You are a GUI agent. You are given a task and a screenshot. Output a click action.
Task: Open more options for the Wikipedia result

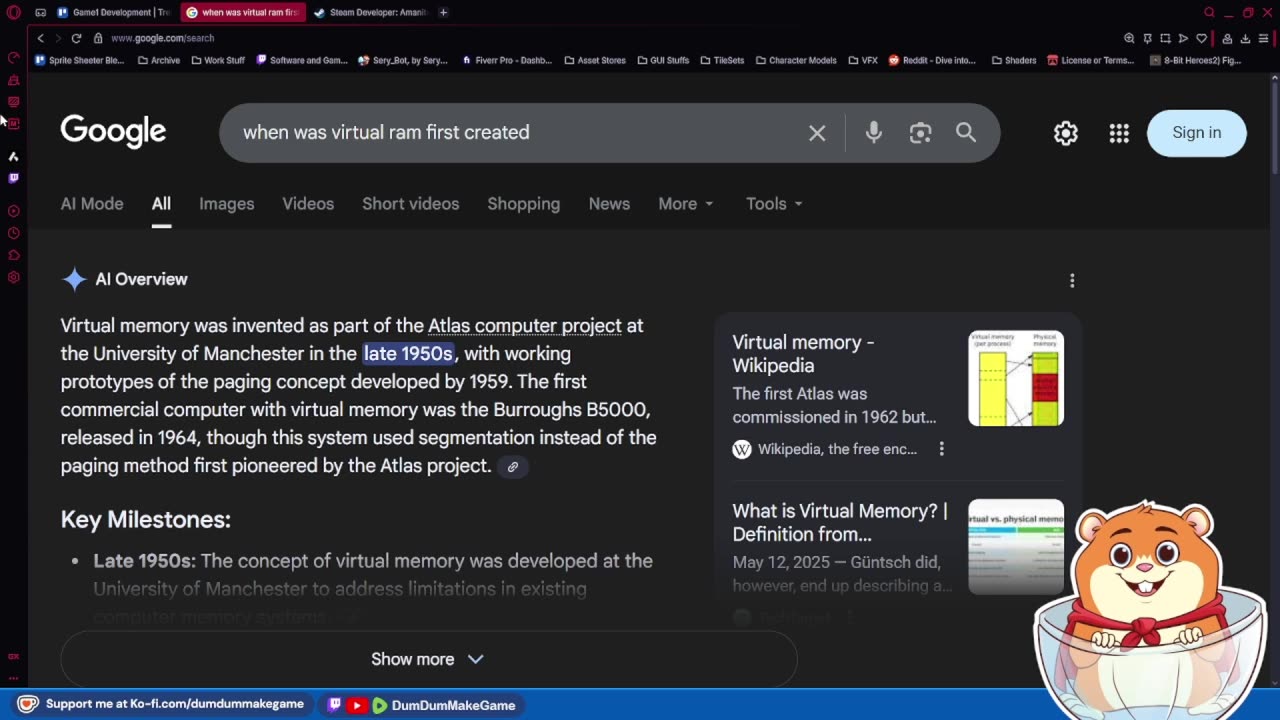tap(941, 449)
